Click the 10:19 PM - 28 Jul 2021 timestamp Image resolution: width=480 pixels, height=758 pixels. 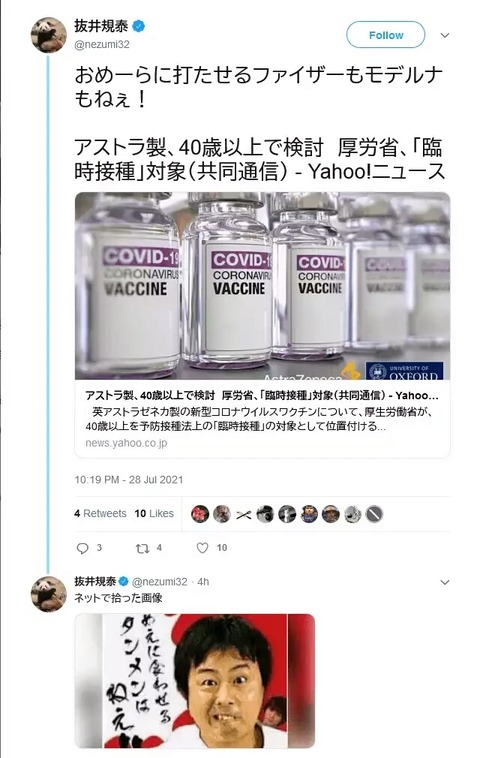tap(129, 480)
